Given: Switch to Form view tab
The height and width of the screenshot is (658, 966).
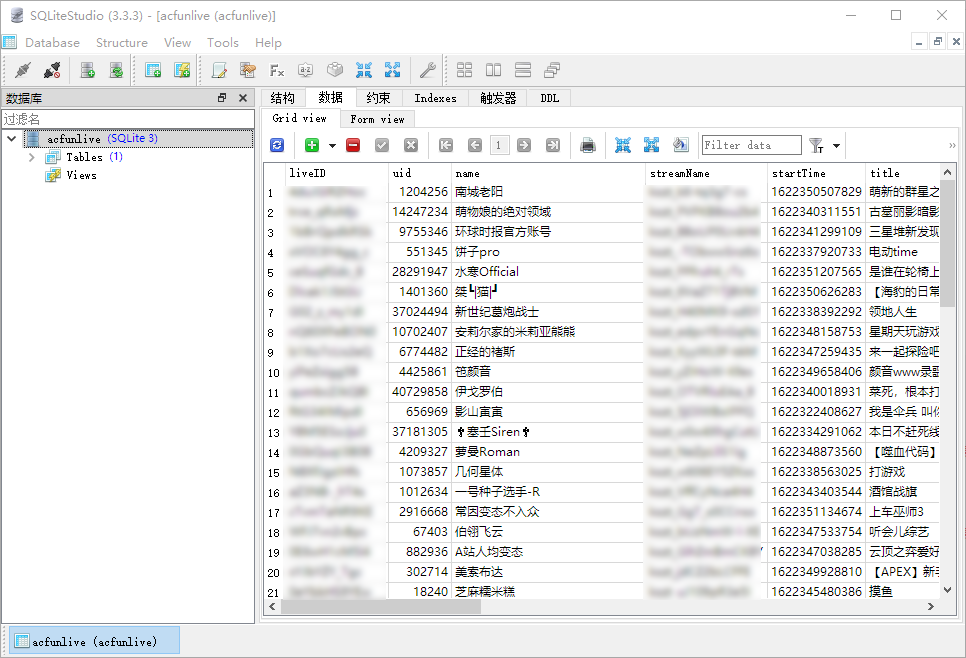Looking at the screenshot, I should coord(378,119).
